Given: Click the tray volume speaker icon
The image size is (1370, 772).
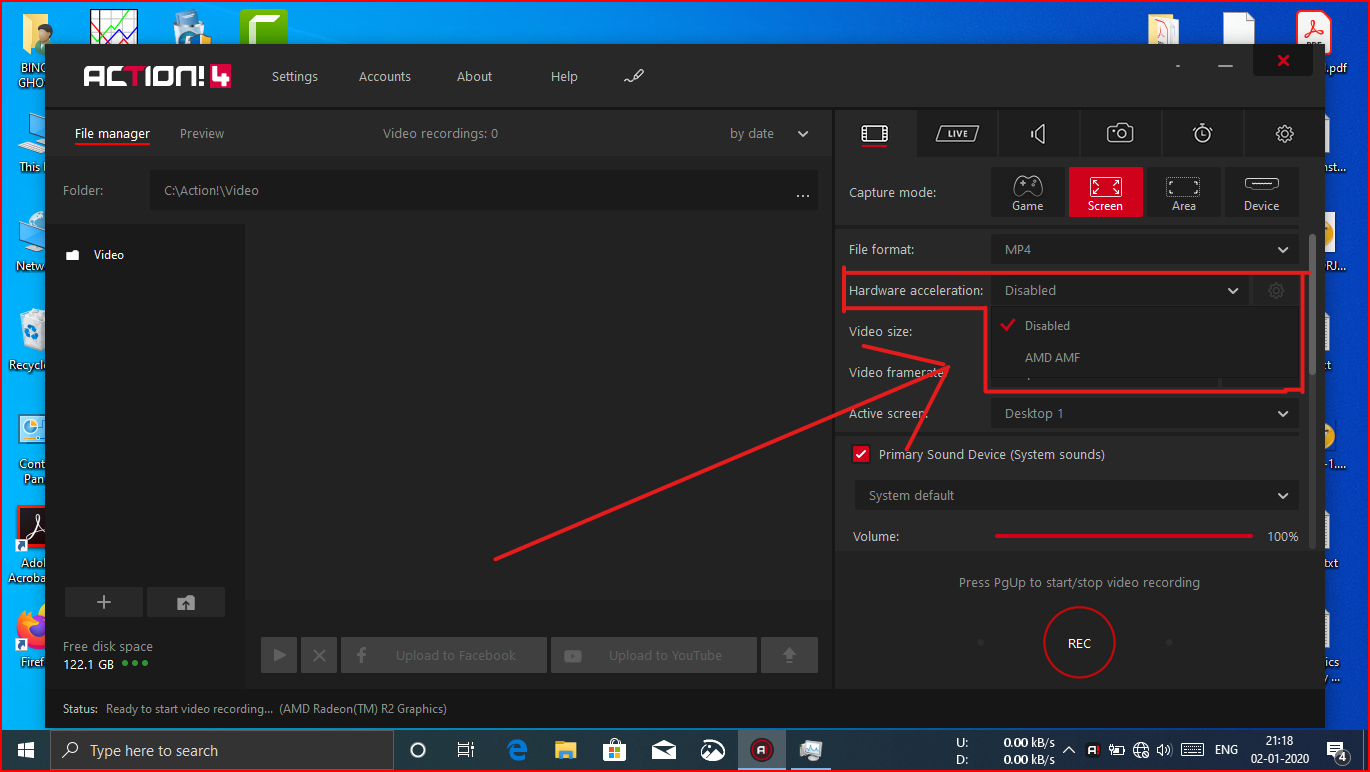Looking at the screenshot, I should (1164, 750).
